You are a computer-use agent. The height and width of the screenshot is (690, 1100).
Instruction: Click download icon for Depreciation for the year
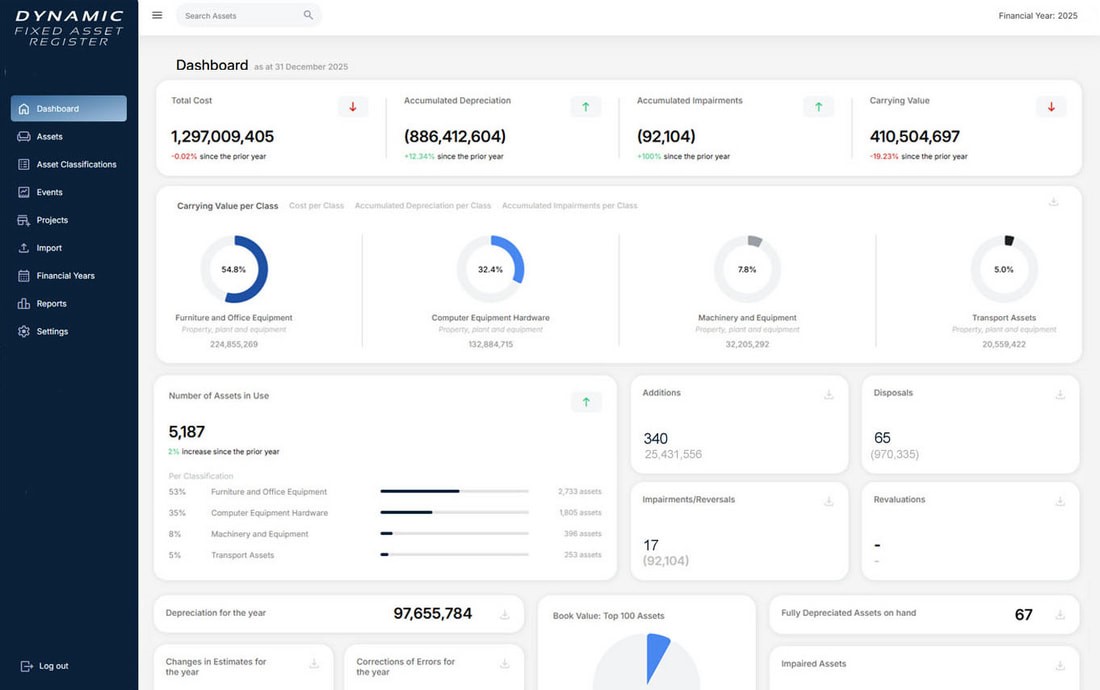[505, 615]
